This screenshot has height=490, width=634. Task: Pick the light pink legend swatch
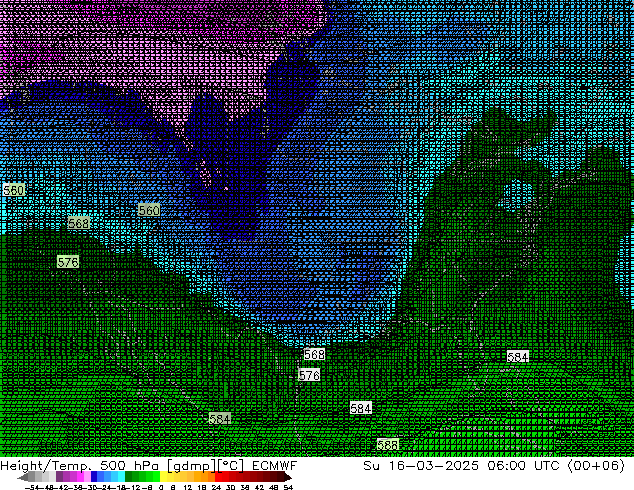click(x=87, y=477)
